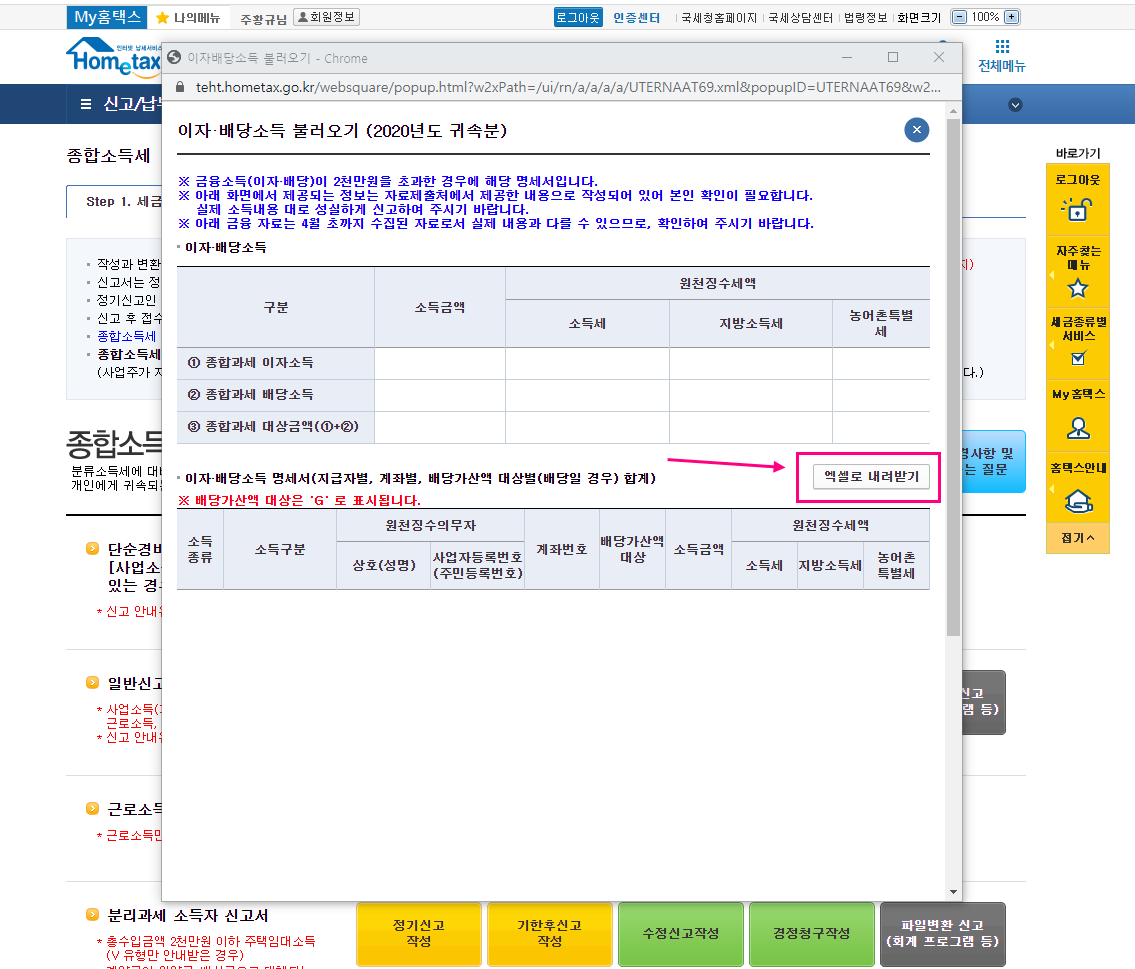Open 홈택스안내 house icon
Screen dimensions: 1135x969
pyautogui.click(x=1078, y=501)
